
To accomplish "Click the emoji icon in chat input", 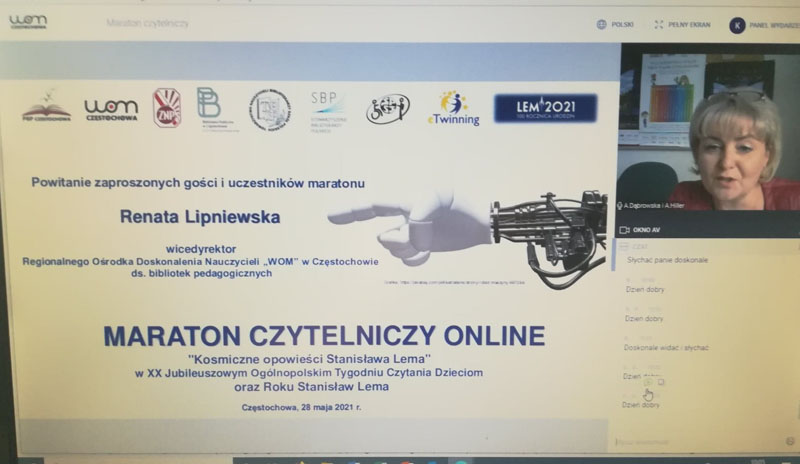I will (790, 440).
